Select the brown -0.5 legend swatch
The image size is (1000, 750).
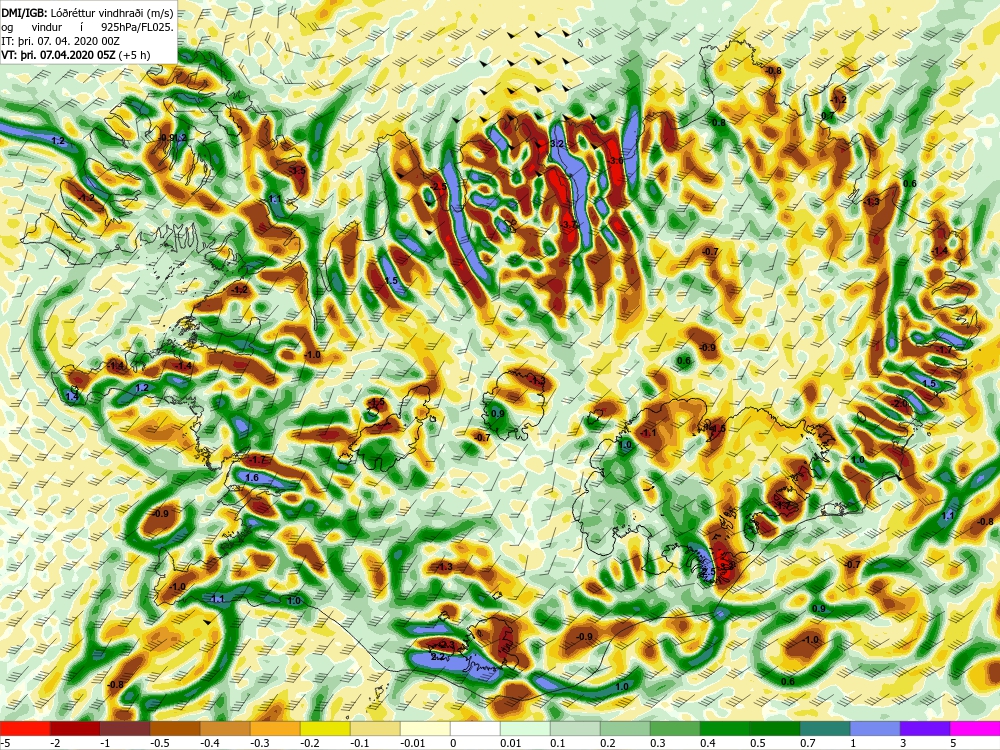tap(175, 728)
